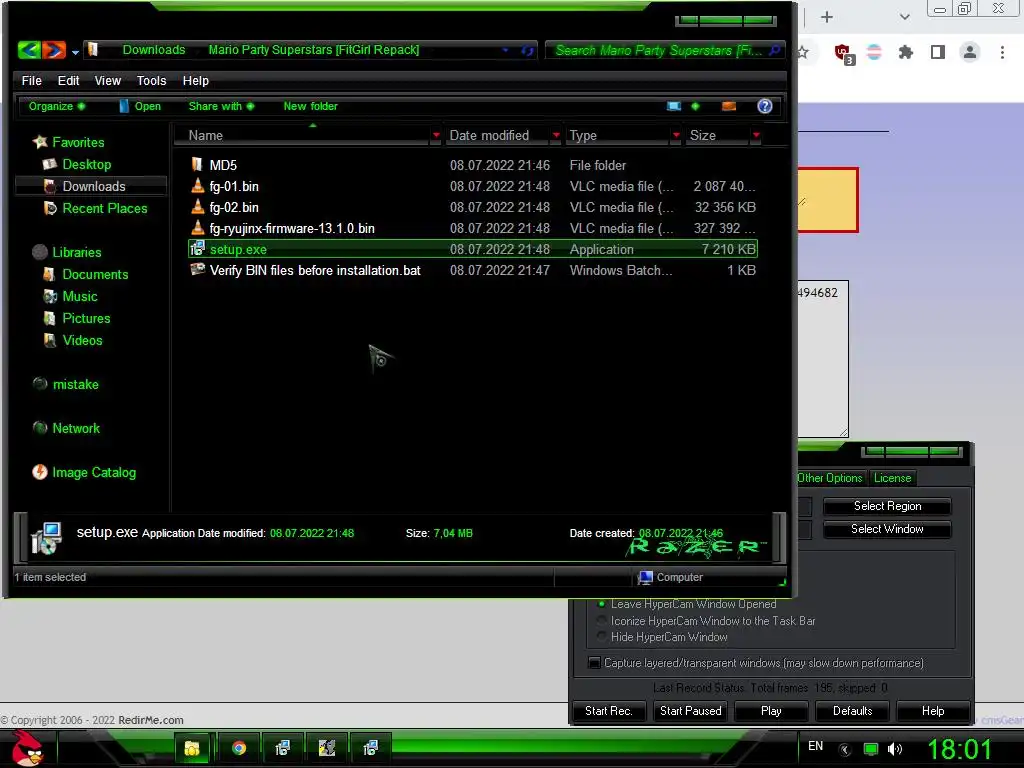Toggle the preview pane icon
This screenshot has height=768, width=1024.
click(729, 106)
